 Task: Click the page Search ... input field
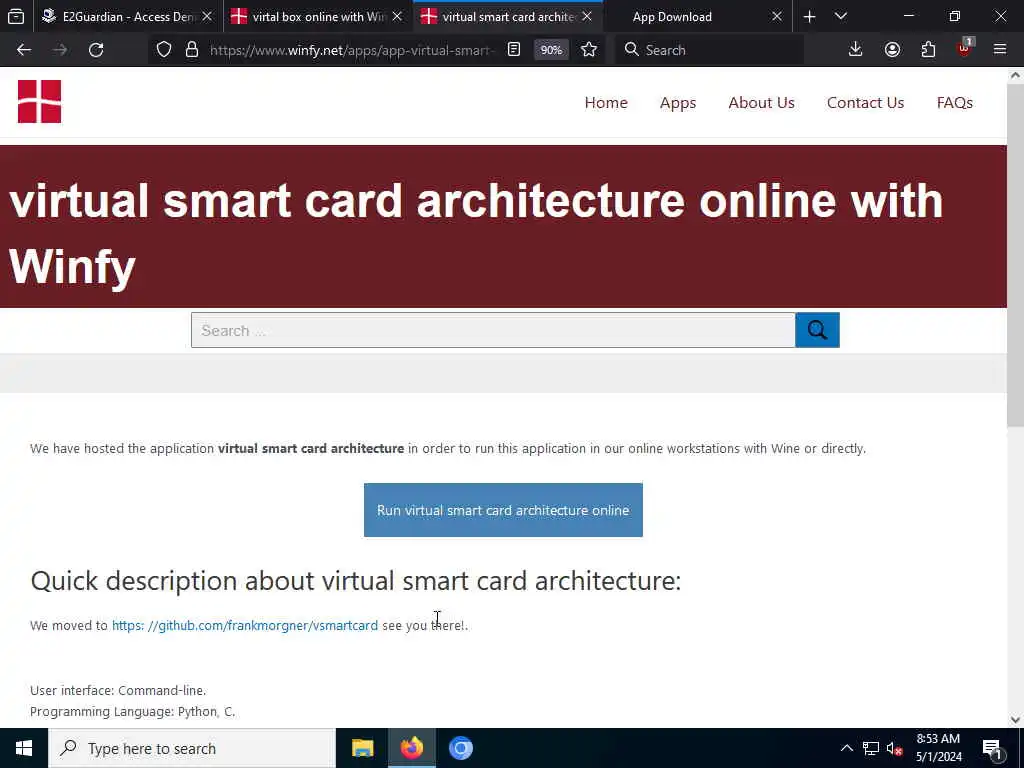point(493,330)
